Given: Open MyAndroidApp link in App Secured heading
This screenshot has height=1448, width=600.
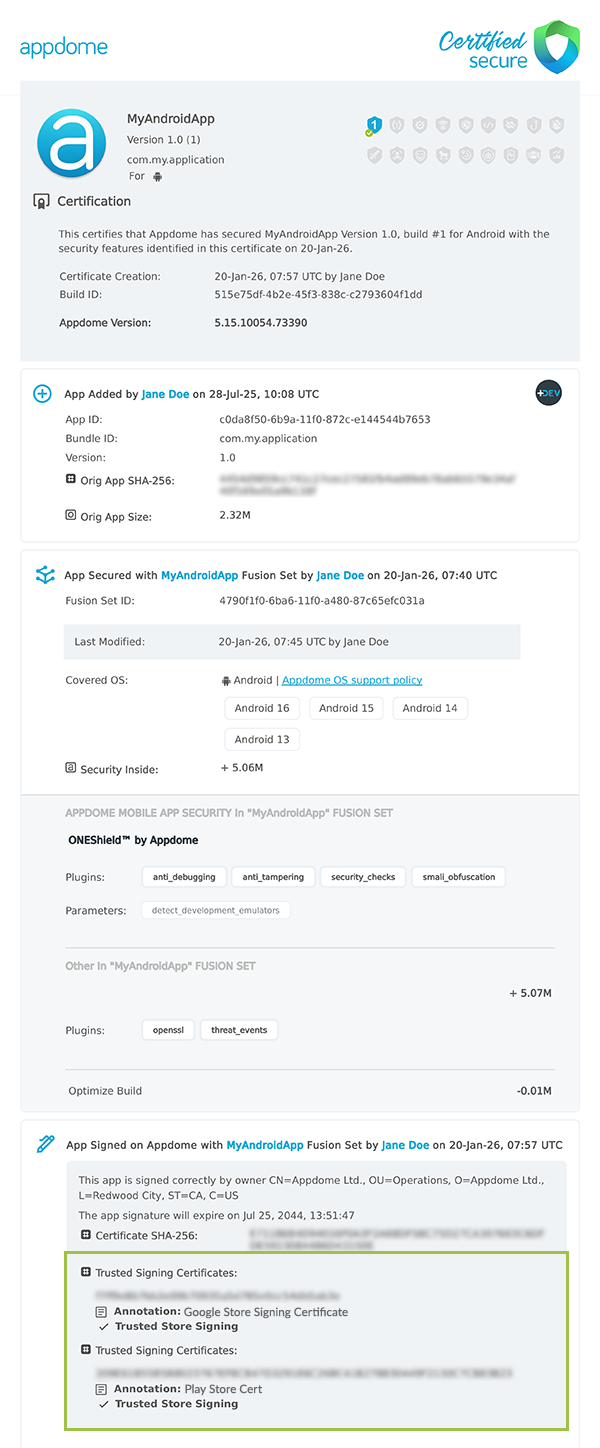Looking at the screenshot, I should tap(199, 576).
